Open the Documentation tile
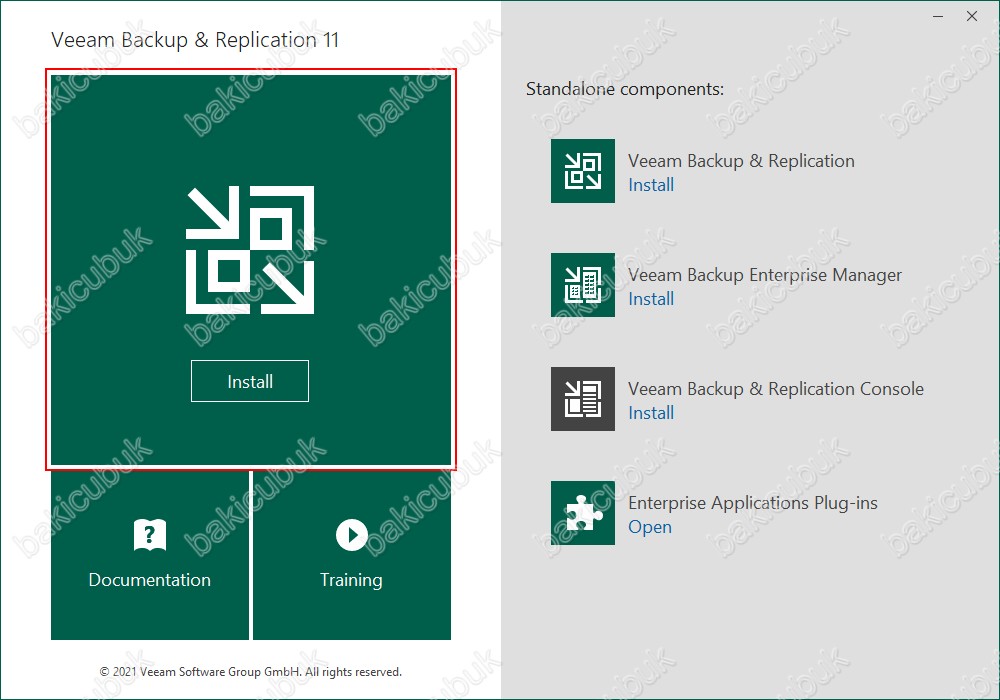1000x700 pixels. pyautogui.click(x=150, y=555)
